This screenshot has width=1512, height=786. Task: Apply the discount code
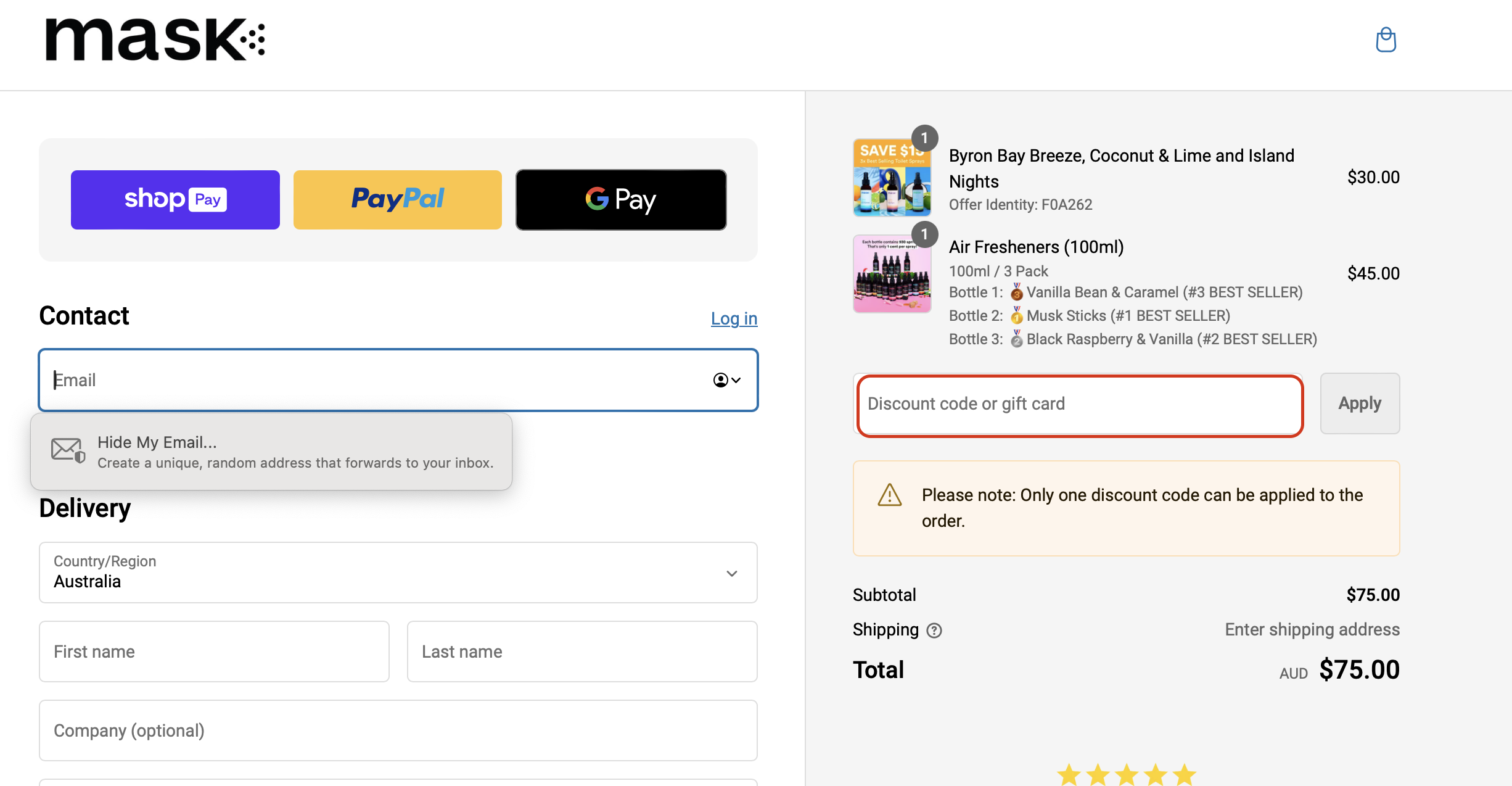point(1360,403)
